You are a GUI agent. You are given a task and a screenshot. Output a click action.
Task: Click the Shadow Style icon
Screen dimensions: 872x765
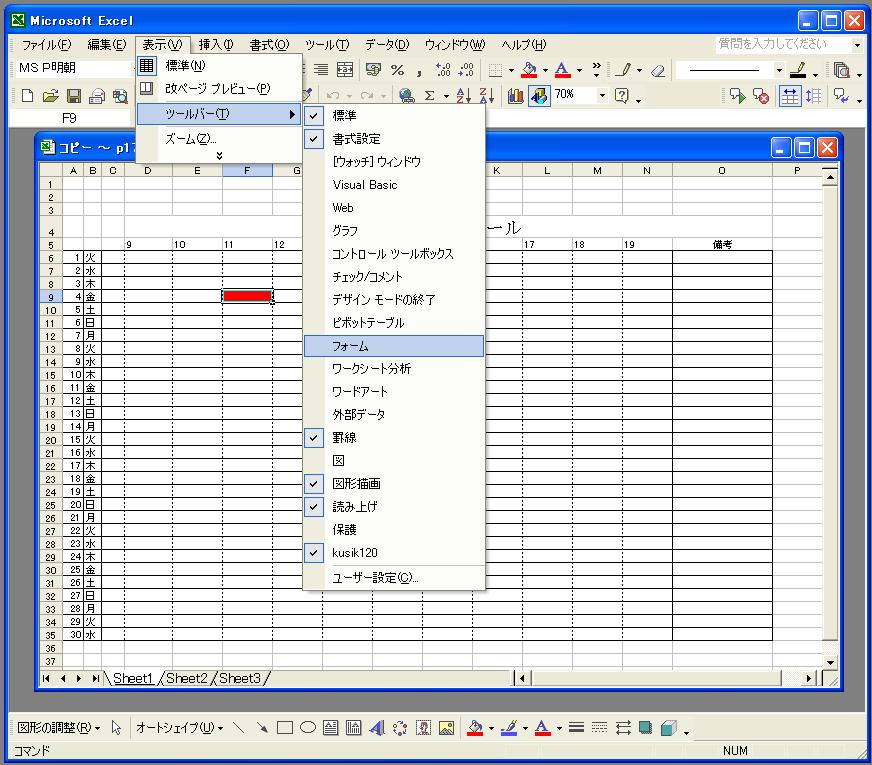646,728
